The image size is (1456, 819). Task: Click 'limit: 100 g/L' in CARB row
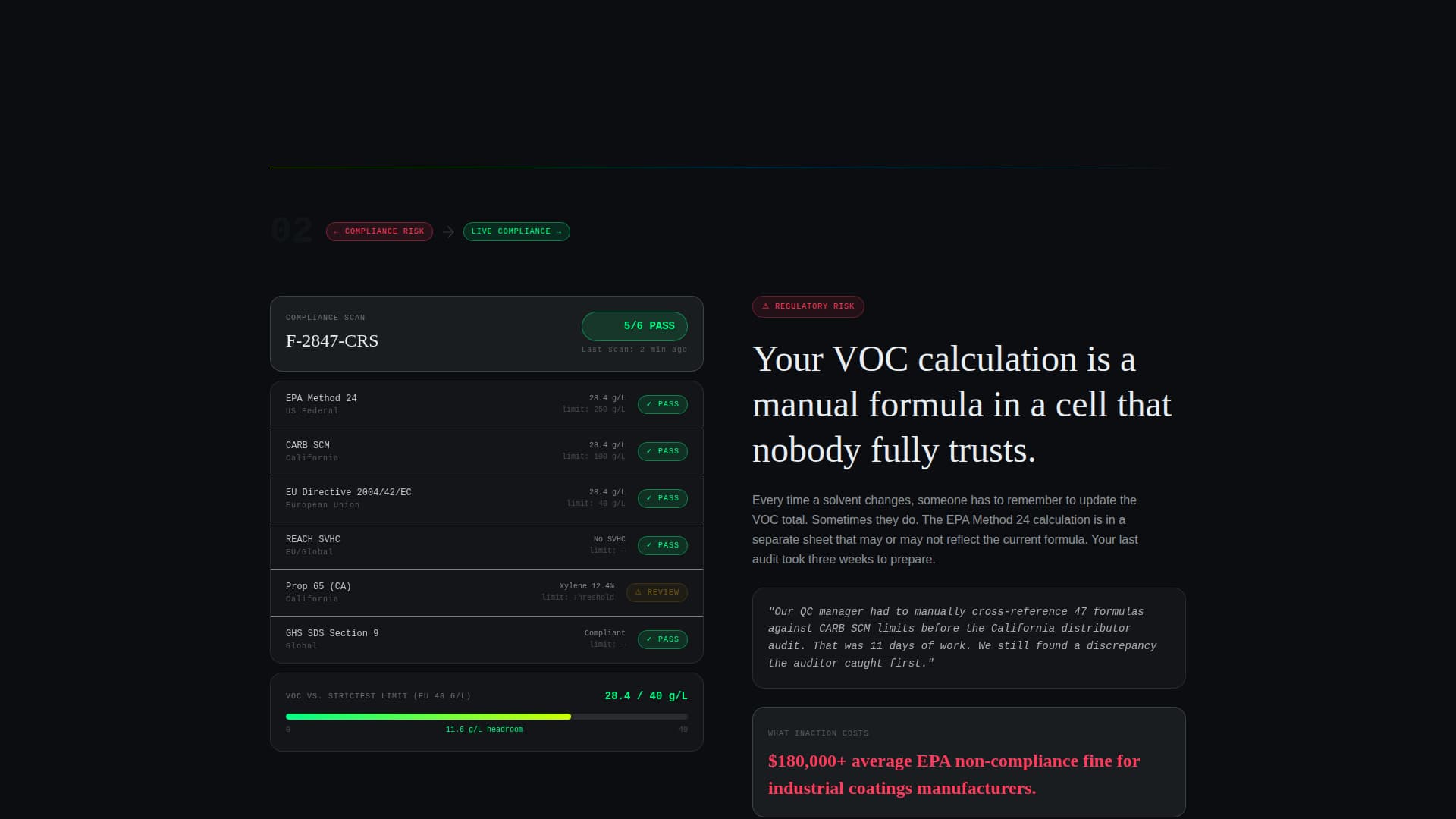(594, 457)
